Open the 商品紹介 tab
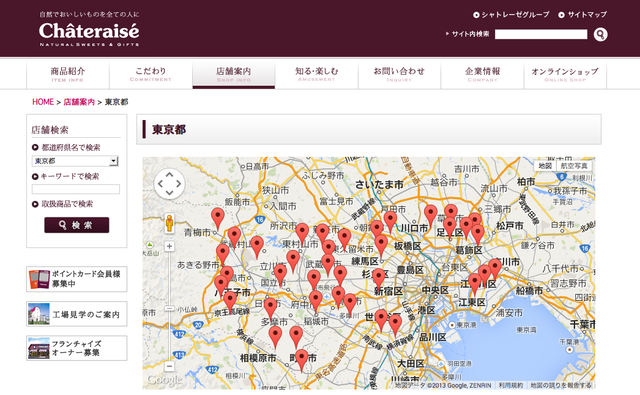640x395 pixels. point(68,74)
